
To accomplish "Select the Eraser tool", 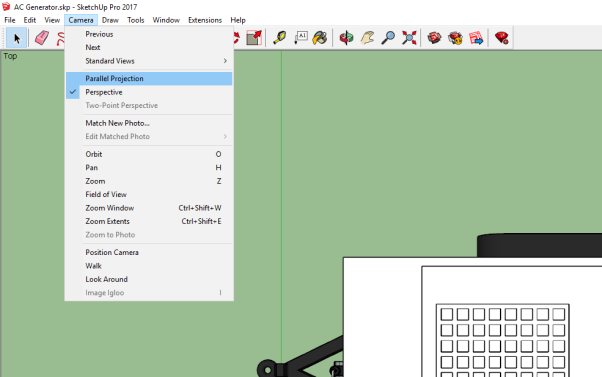I will tap(42, 38).
